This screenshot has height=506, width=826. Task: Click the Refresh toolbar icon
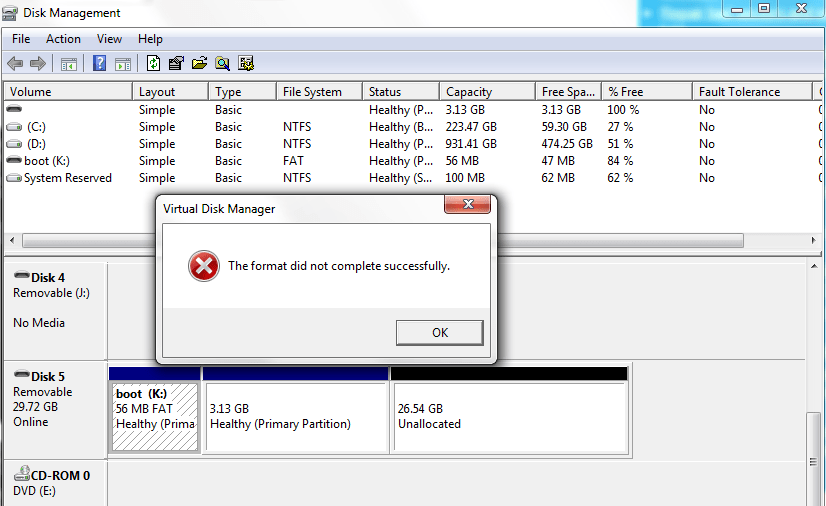pyautogui.click(x=153, y=64)
